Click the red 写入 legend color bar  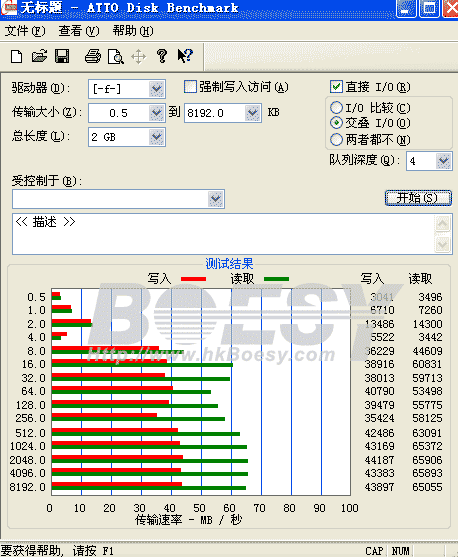tap(193, 279)
